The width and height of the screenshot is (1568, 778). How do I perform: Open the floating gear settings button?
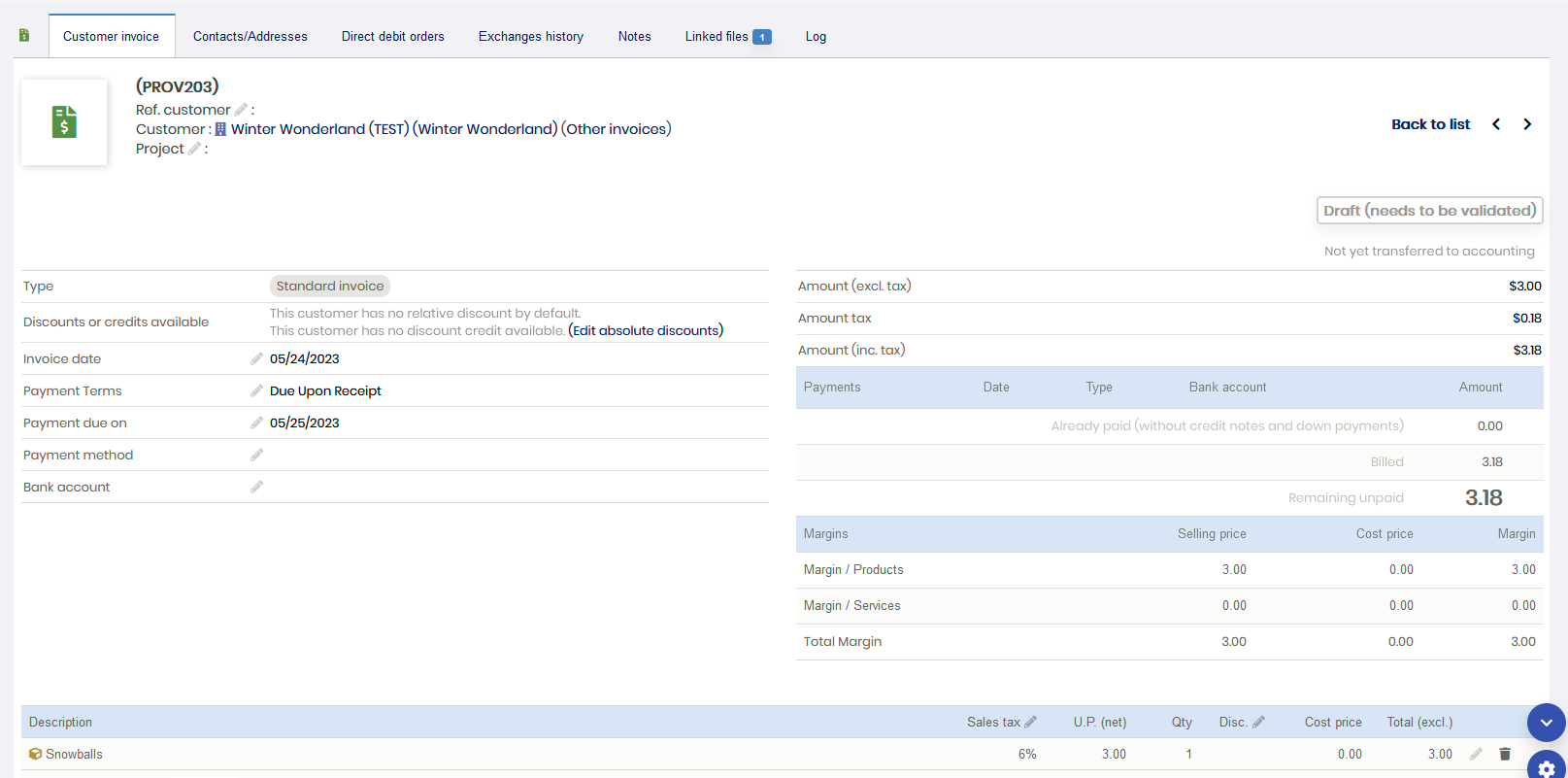coord(1546,767)
